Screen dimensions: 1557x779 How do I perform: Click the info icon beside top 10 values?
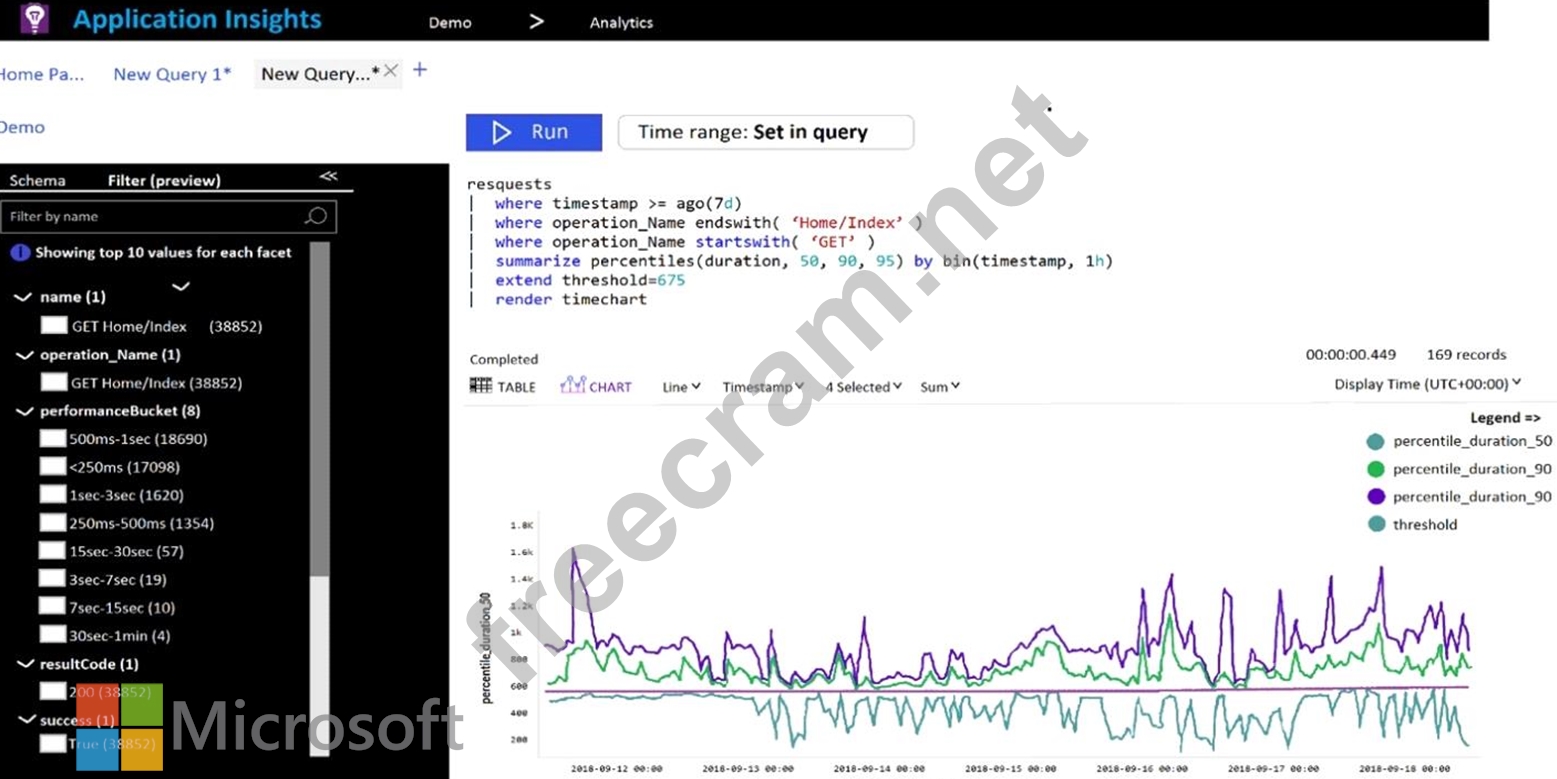click(19, 253)
